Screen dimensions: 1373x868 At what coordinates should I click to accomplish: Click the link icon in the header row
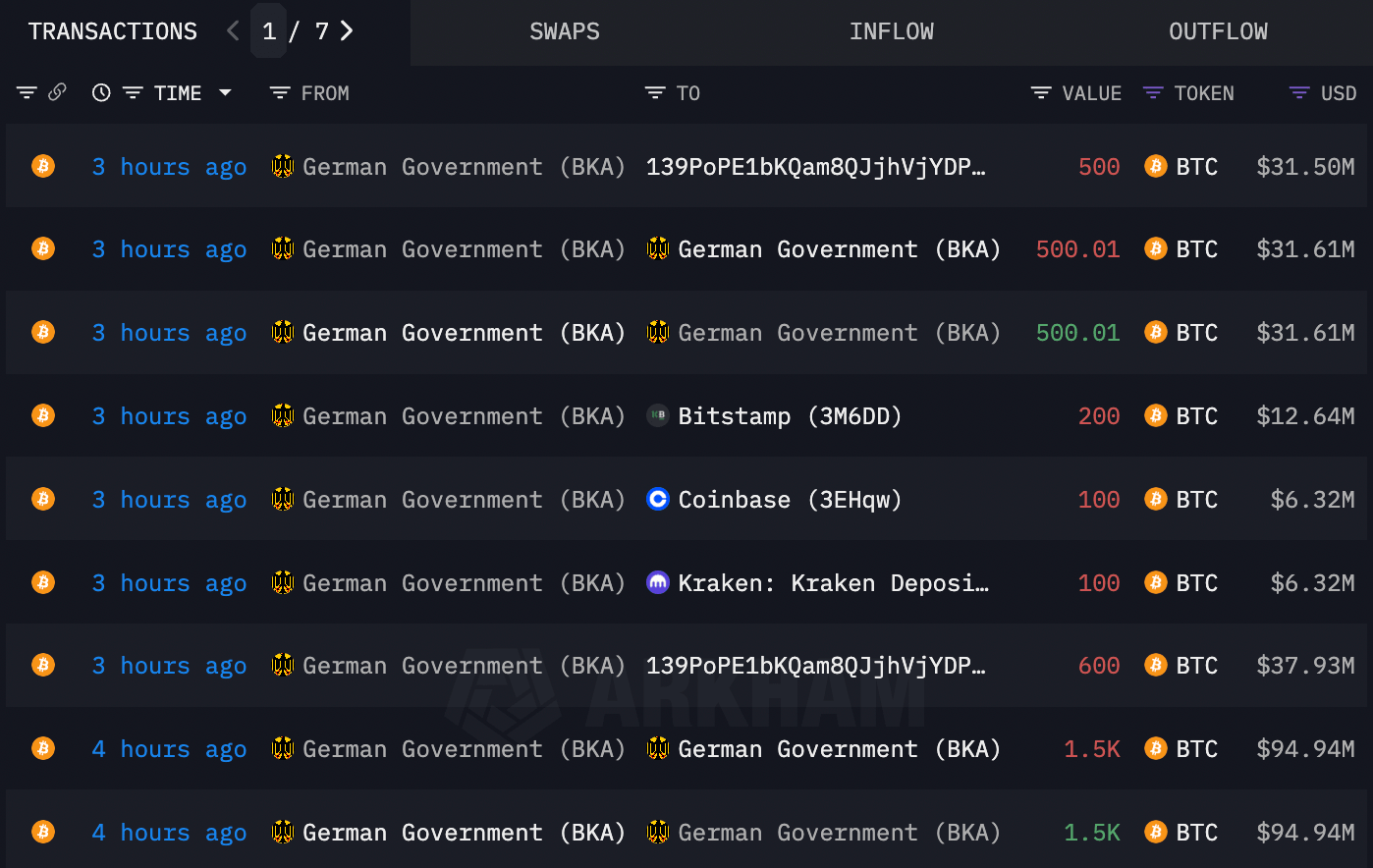(58, 92)
